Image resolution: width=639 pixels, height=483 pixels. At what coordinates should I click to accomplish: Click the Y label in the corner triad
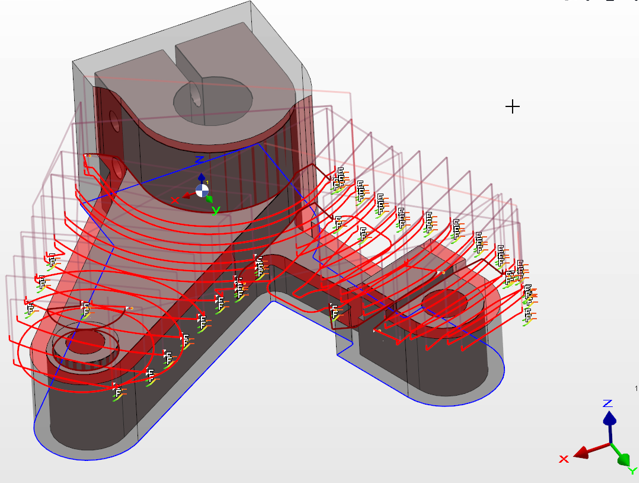[x=632, y=470]
